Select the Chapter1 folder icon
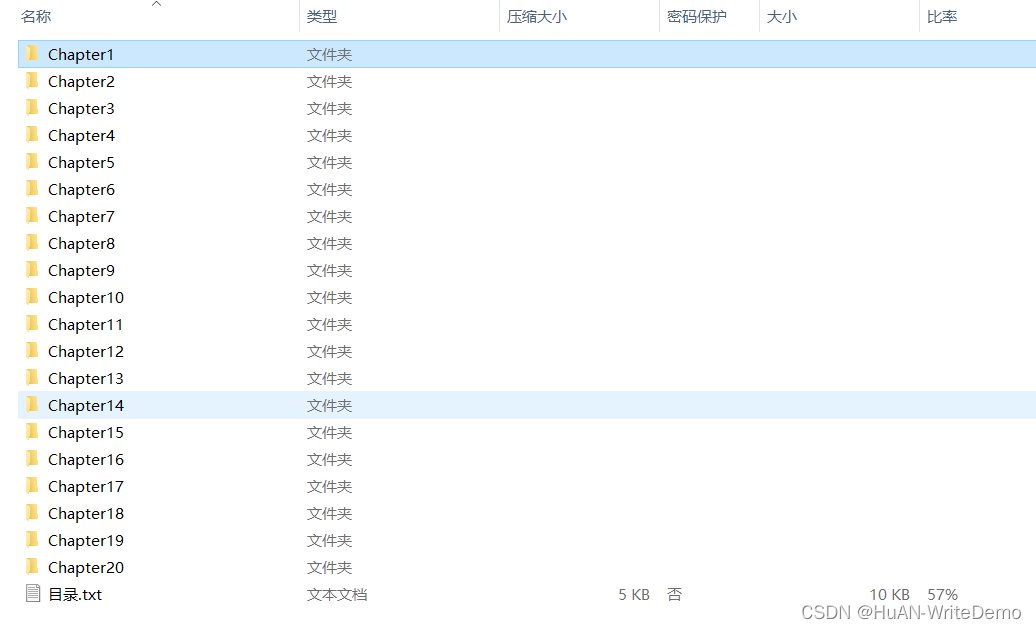Viewport: 1036px width, 629px height. pos(32,54)
